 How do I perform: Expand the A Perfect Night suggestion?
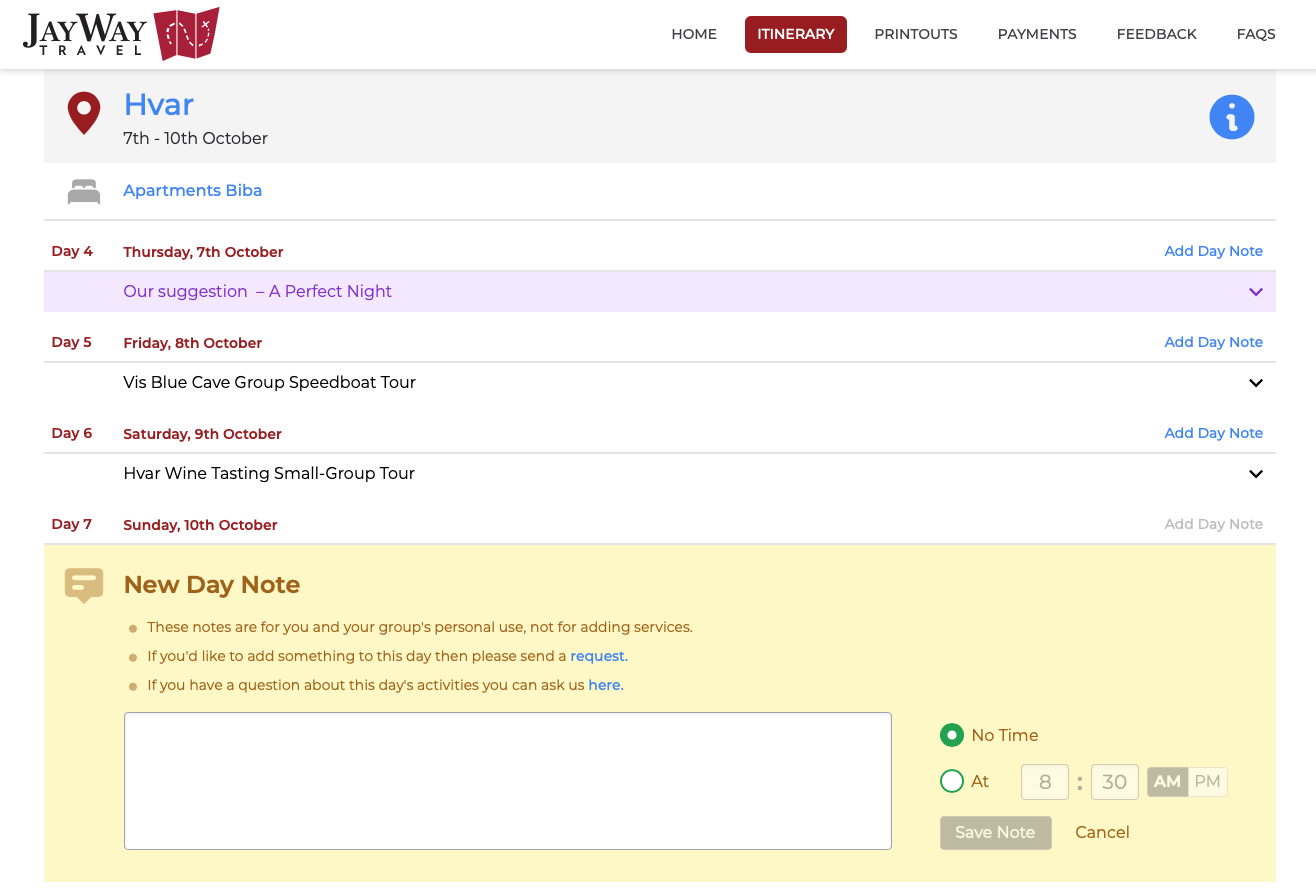pyautogui.click(x=1256, y=292)
